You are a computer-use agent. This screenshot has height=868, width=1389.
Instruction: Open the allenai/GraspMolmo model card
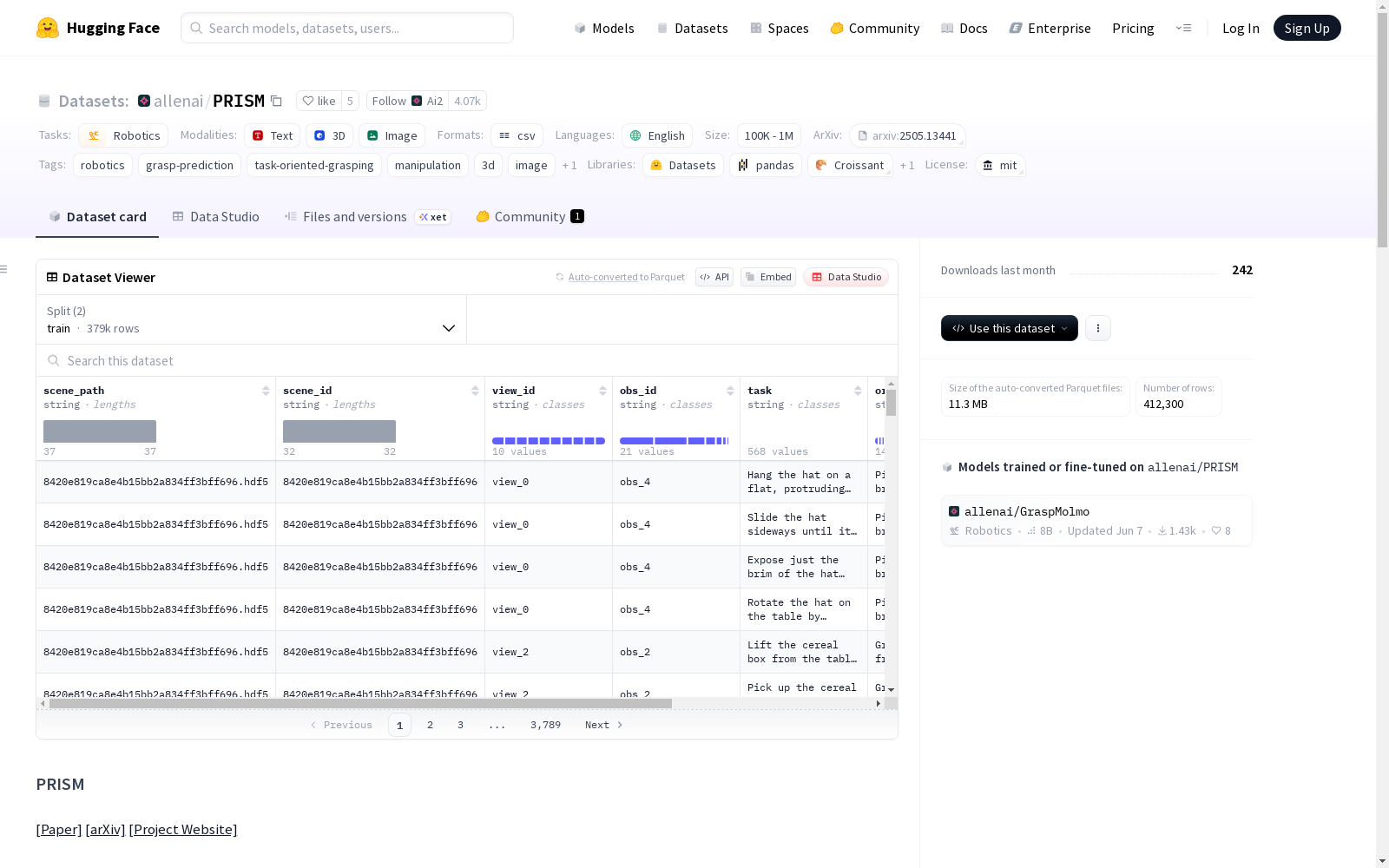coord(1096,521)
